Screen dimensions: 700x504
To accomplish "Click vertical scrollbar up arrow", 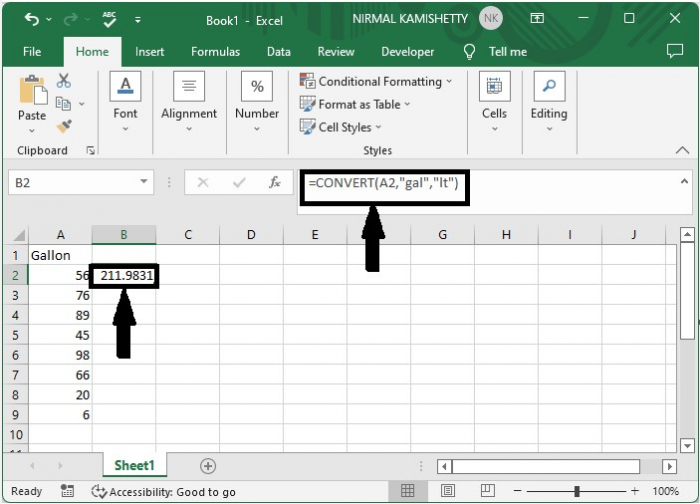I will tap(687, 234).
